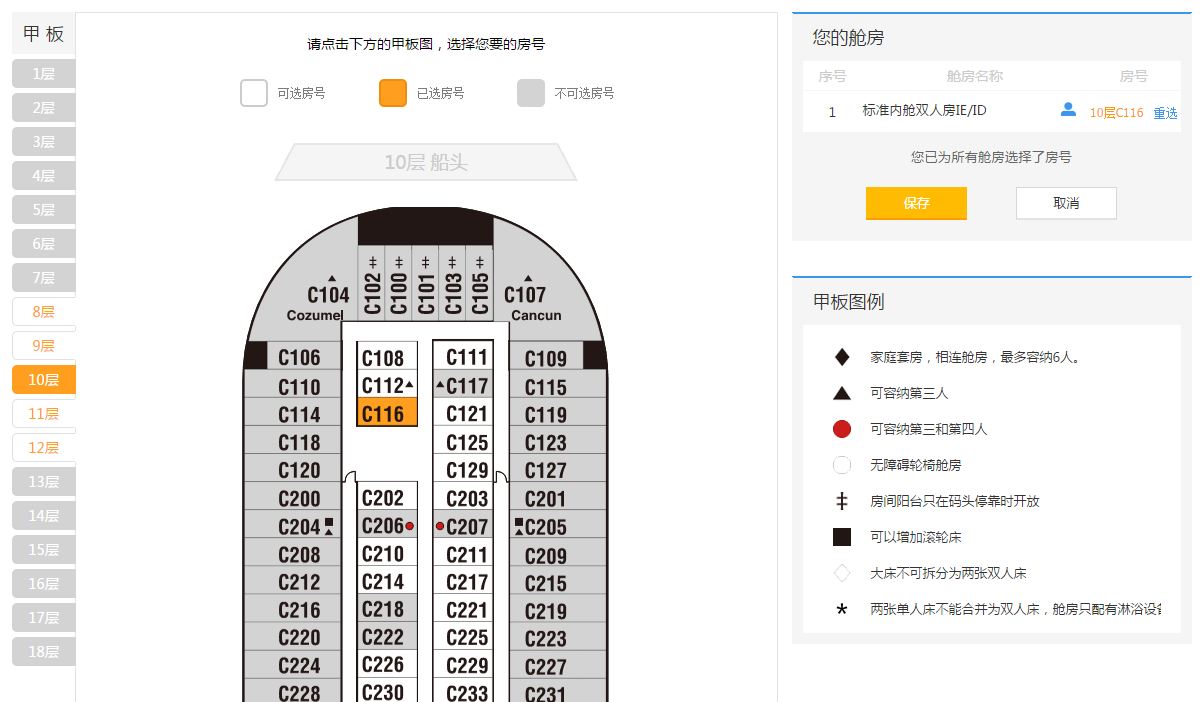1201x702 pixels.
Task: Click the double-dagger balcony legend icon
Action: point(842,501)
